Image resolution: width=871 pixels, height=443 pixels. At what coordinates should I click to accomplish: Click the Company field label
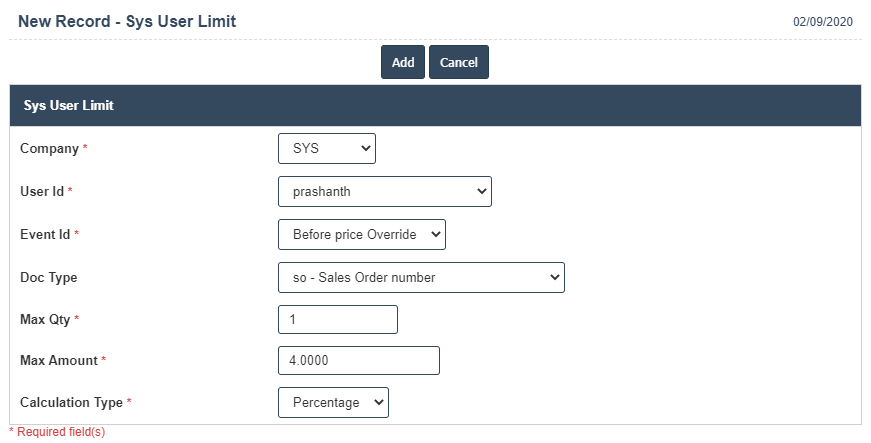tap(49, 148)
